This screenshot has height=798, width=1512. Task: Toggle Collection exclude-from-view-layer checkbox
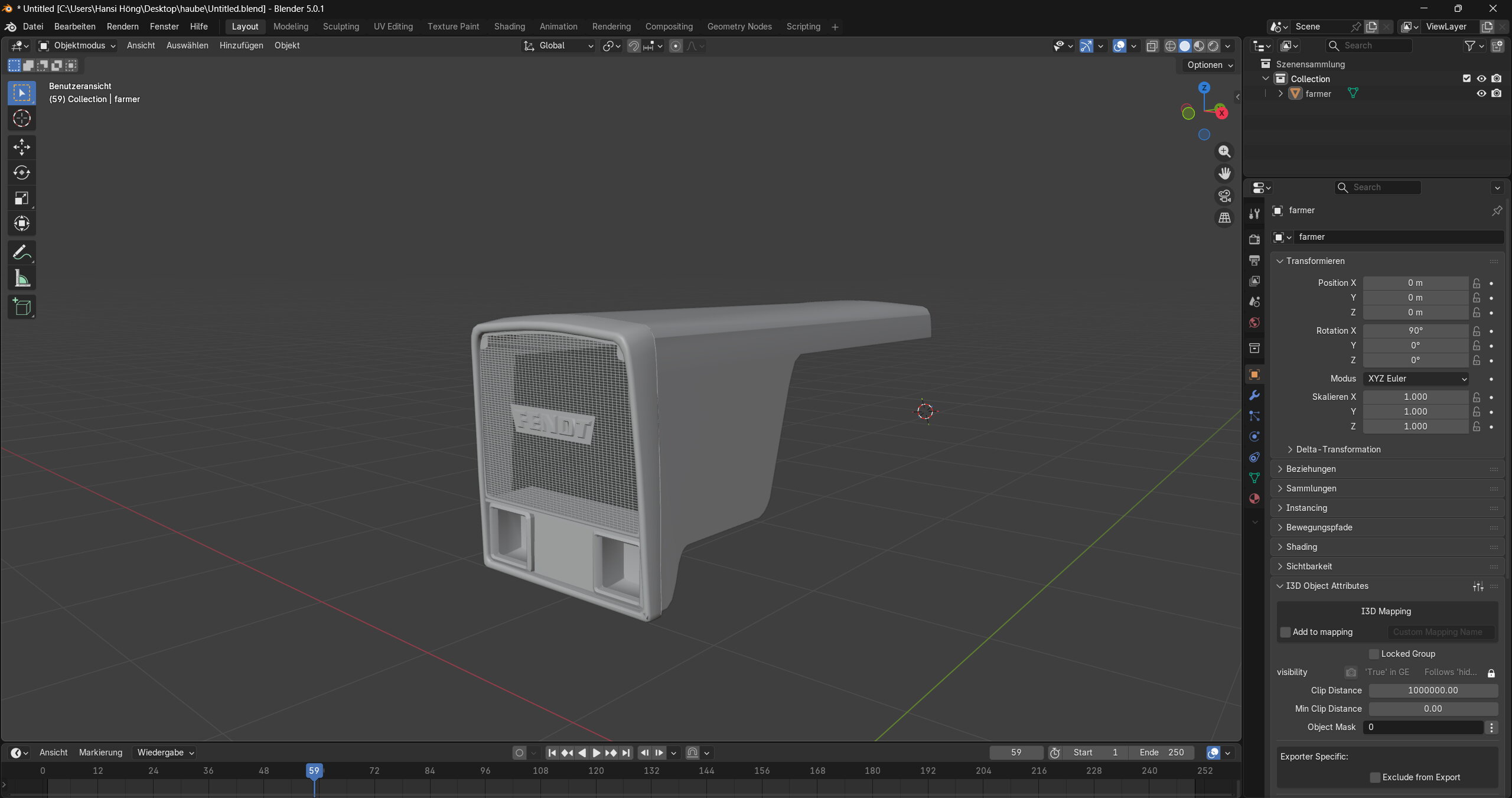click(1467, 79)
